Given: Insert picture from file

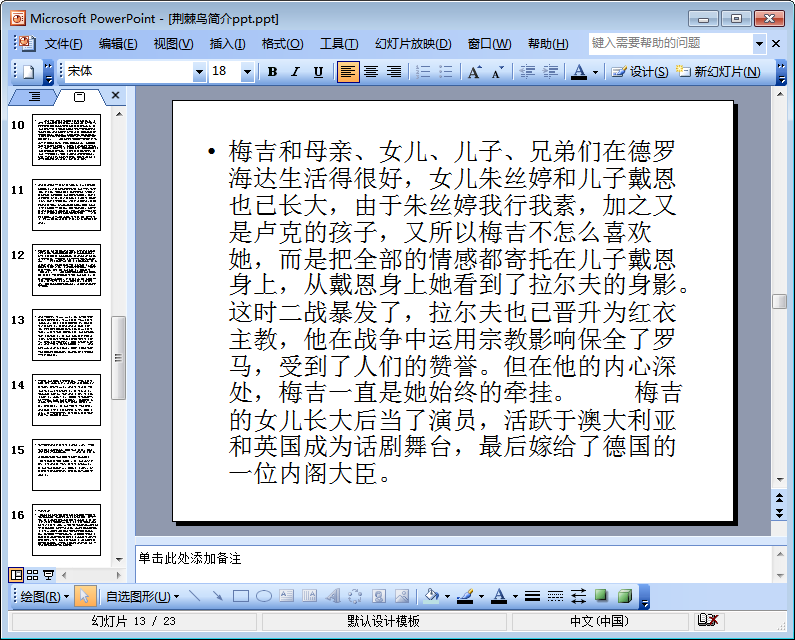Looking at the screenshot, I should click(x=402, y=596).
